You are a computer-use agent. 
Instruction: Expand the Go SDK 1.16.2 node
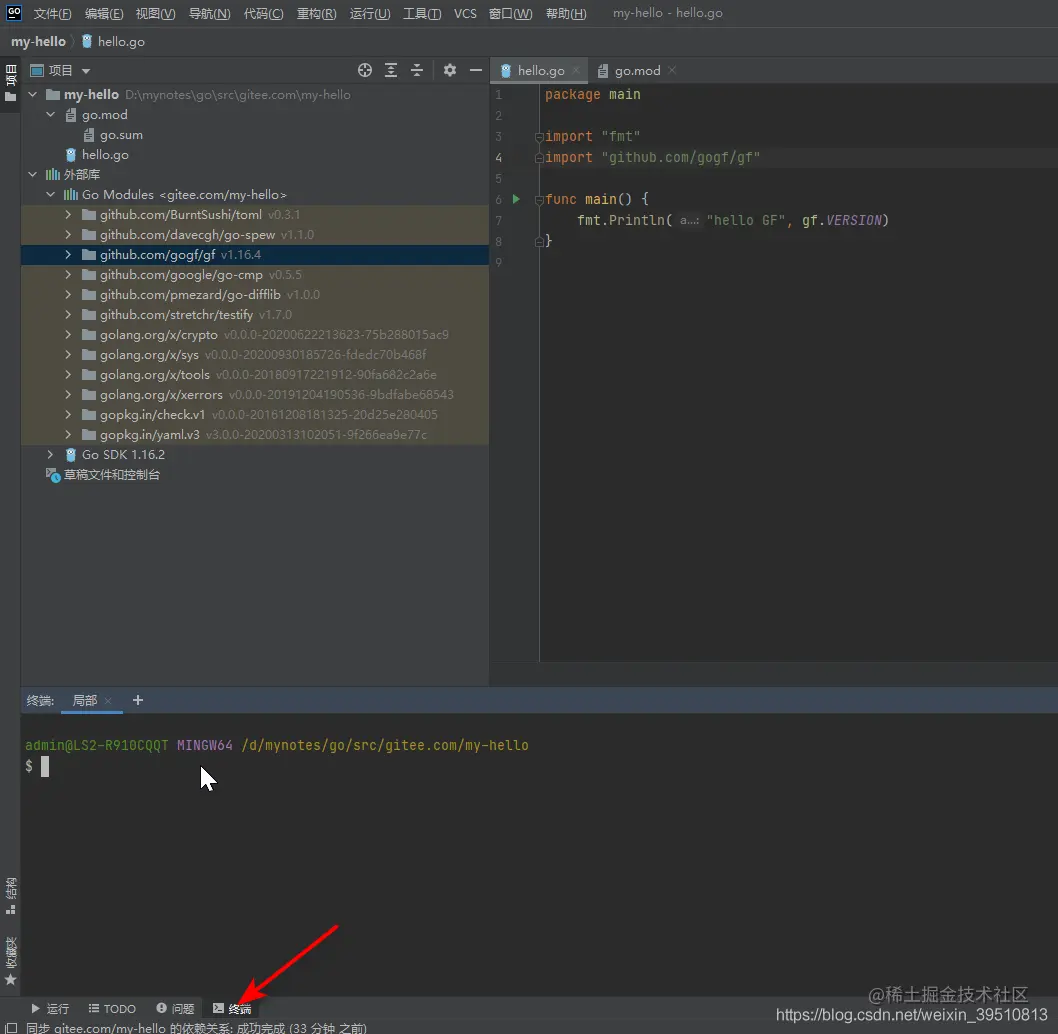pos(51,454)
